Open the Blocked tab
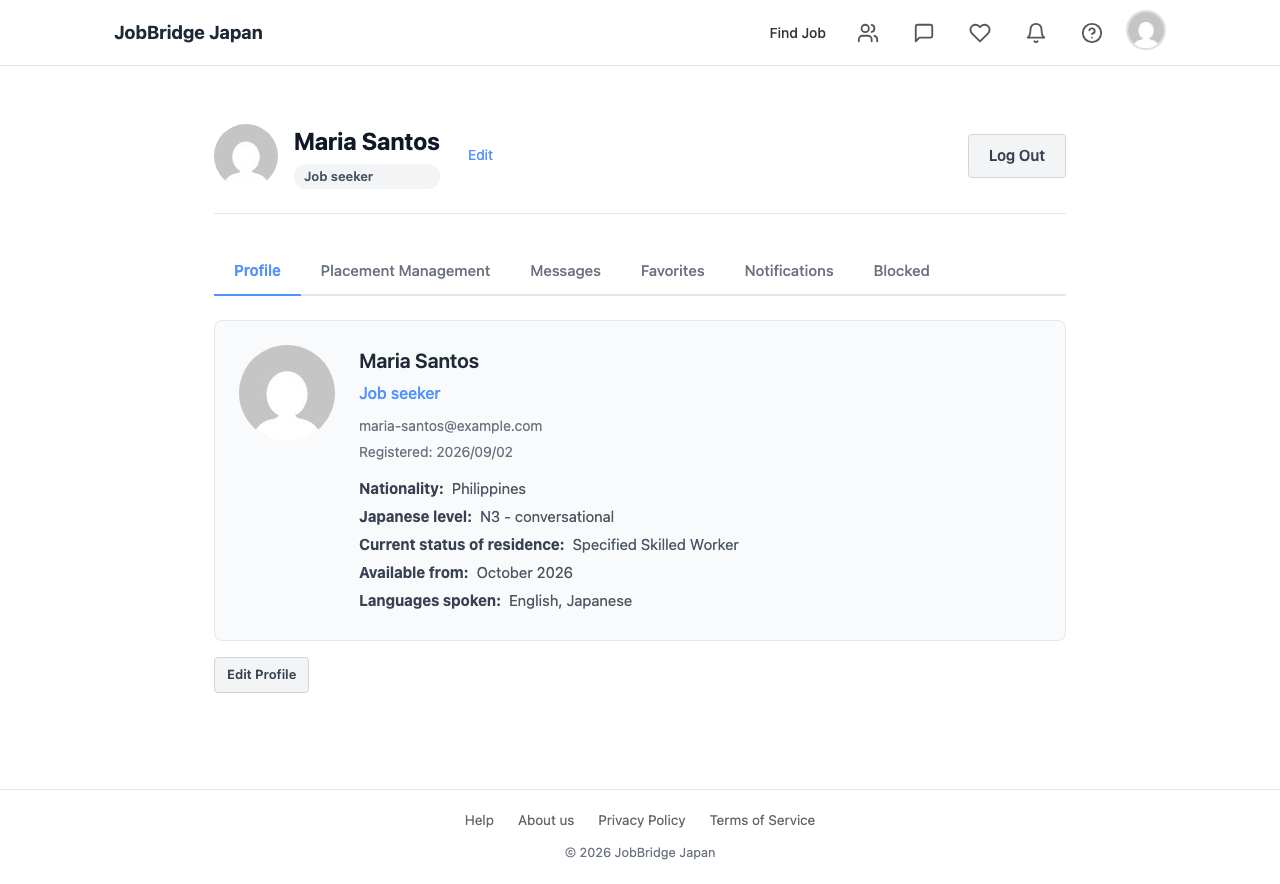This screenshot has width=1280, height=884. point(901,271)
